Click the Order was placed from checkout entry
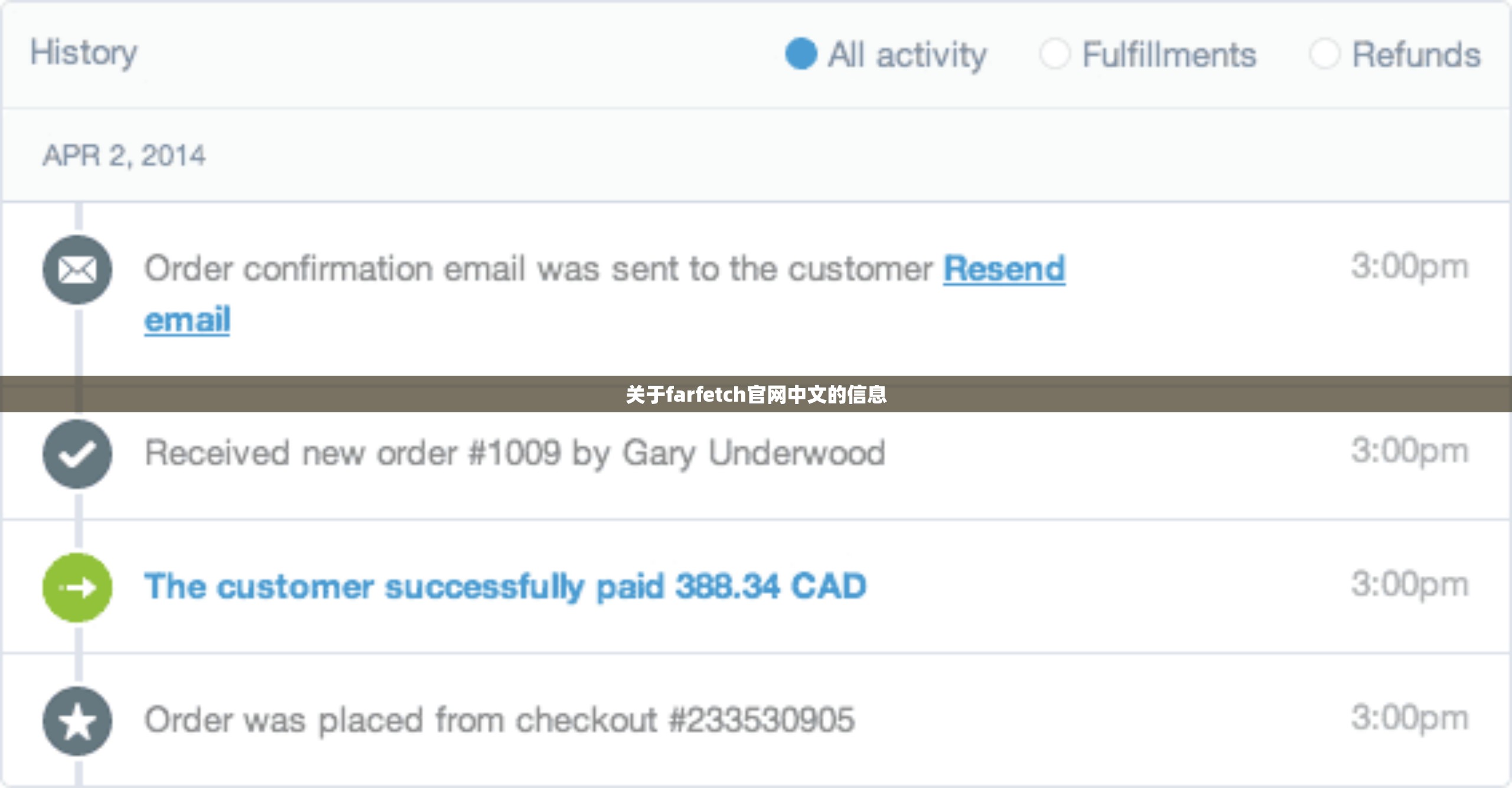This screenshot has height=788, width=1512. click(500, 720)
